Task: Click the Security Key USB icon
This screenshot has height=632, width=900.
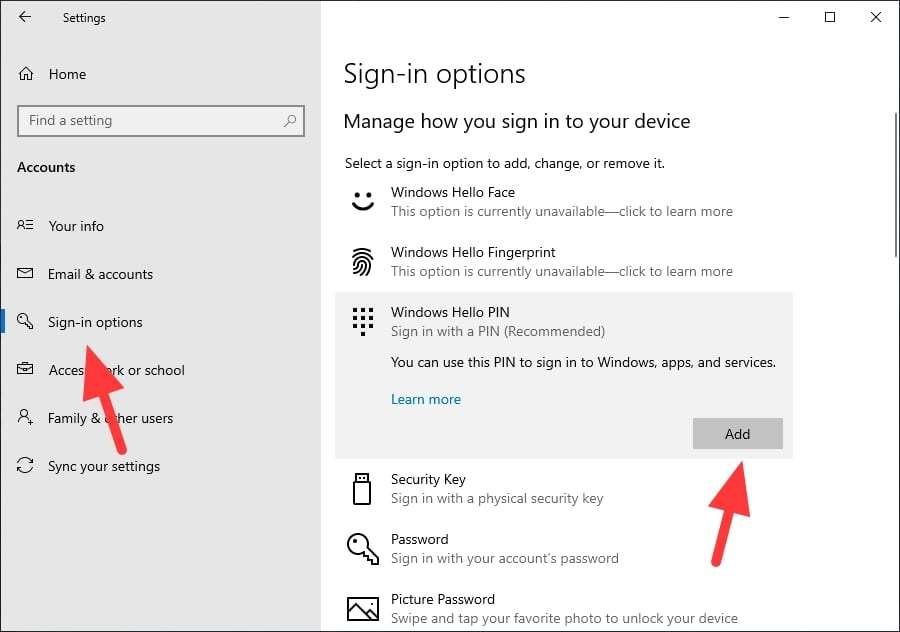Action: [x=362, y=488]
